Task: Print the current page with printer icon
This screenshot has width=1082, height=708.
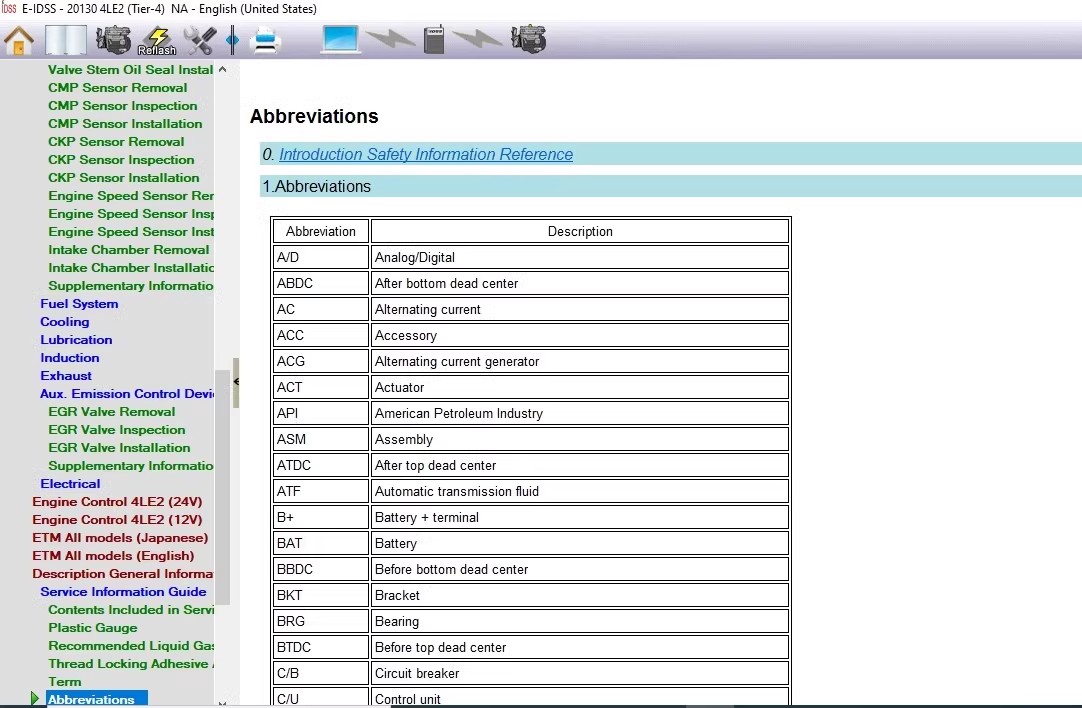Action: 265,40
